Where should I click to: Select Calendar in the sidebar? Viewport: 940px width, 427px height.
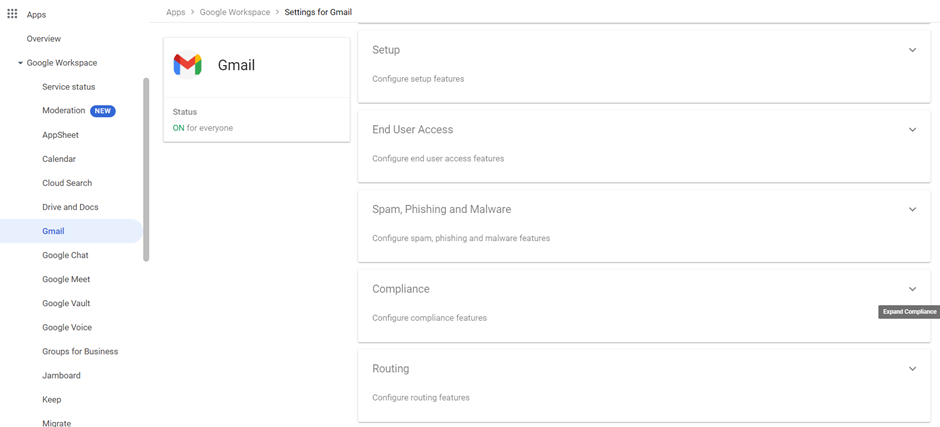tap(59, 159)
